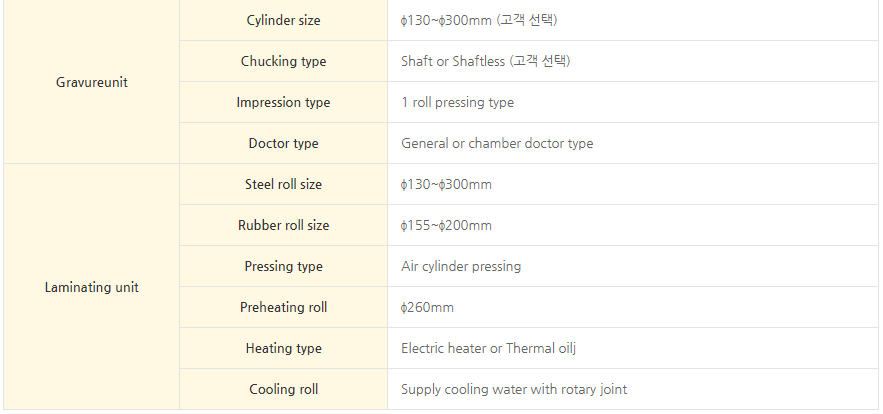Select the Heating type label
Screen dimensions: 883x414
click(x=283, y=349)
